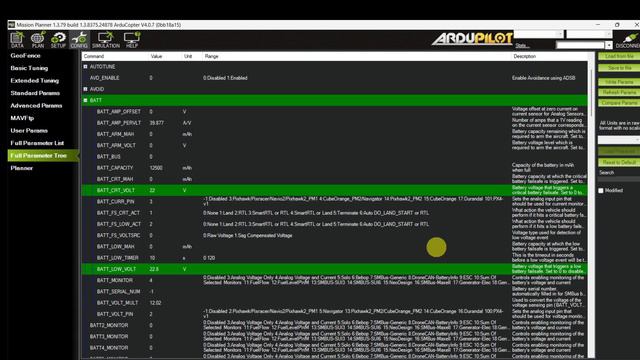
Task: Click the BATT_AMP_PERVLT value 39.877
Action: point(156,123)
